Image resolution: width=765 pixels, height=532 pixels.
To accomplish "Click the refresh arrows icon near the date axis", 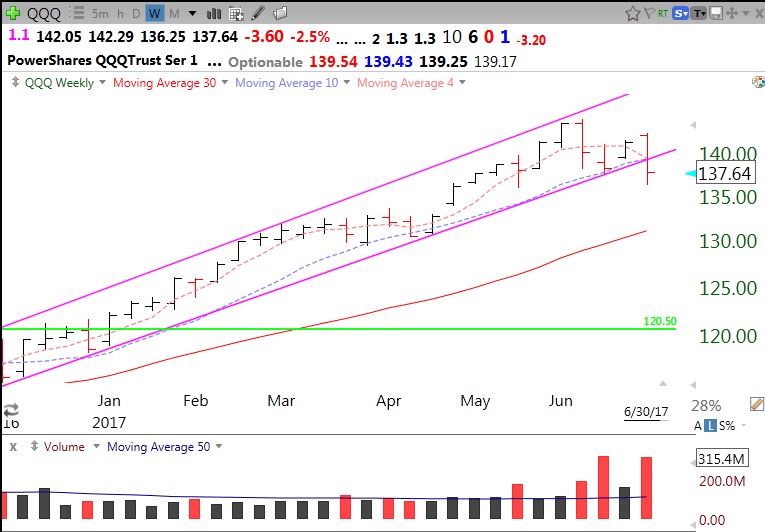I will pos(11,409).
